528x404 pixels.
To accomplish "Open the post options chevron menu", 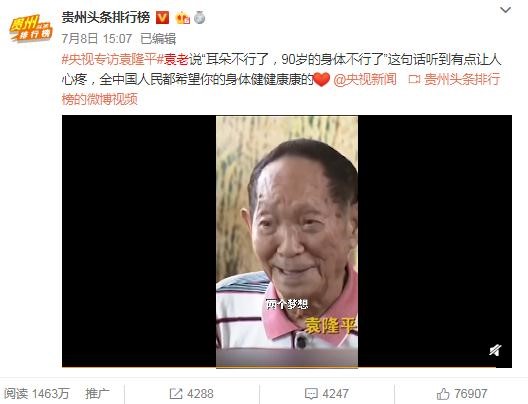I will pos(505,10).
